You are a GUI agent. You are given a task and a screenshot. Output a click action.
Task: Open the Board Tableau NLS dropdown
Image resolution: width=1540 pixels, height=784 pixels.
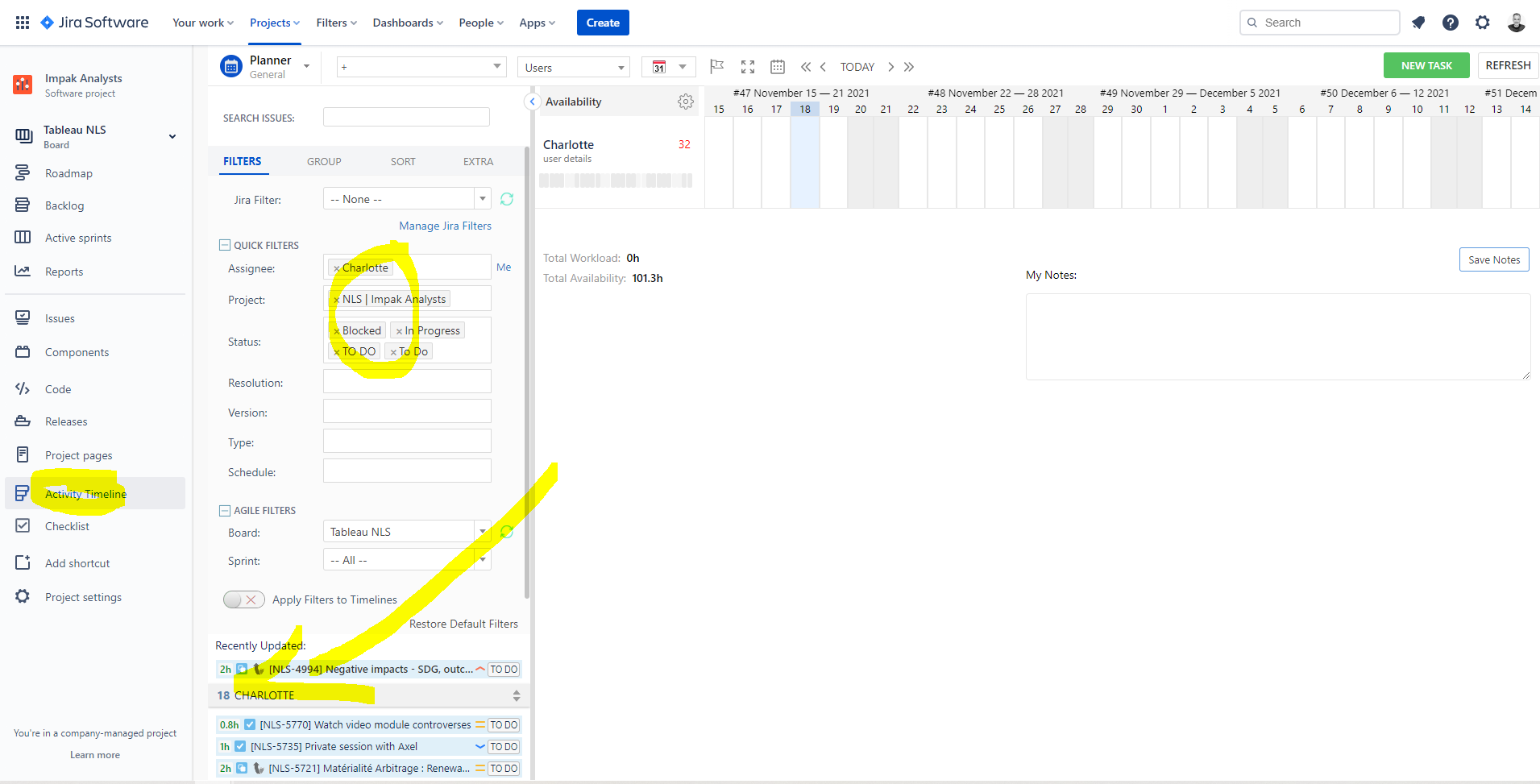(x=407, y=532)
